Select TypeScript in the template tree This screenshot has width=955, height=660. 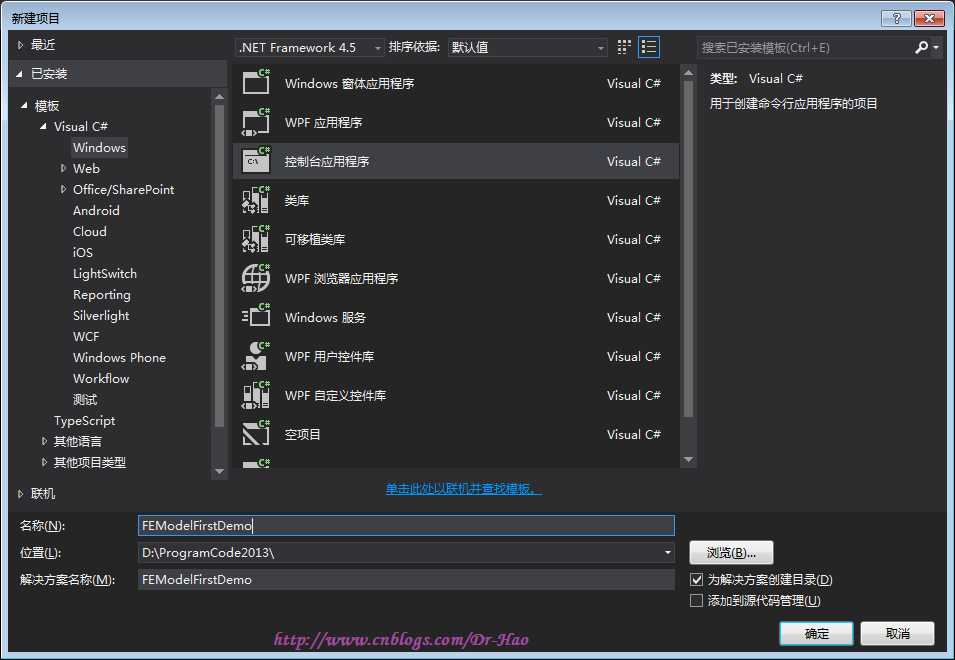pyautogui.click(x=84, y=421)
